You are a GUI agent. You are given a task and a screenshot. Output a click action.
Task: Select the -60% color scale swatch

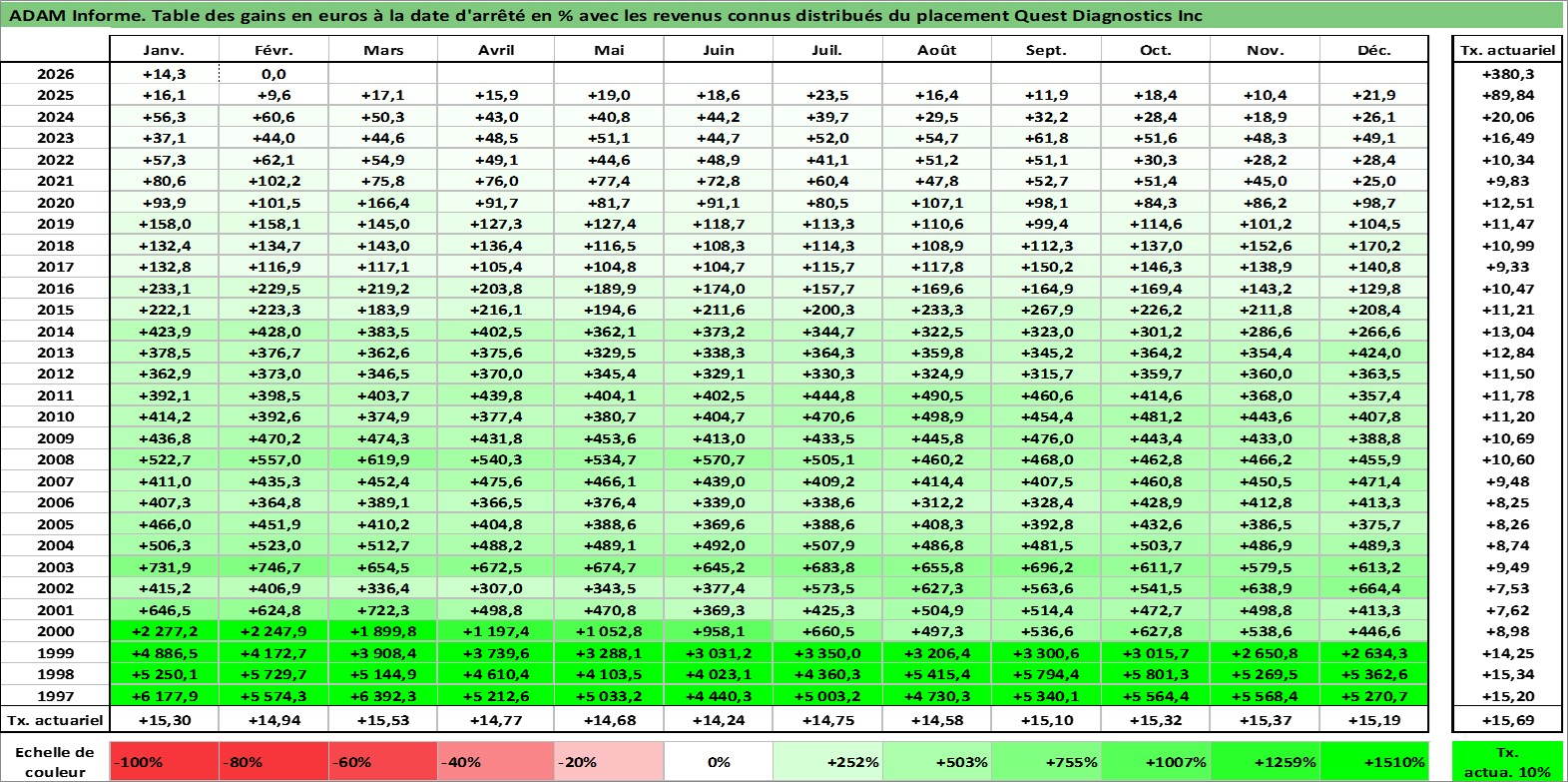(383, 762)
